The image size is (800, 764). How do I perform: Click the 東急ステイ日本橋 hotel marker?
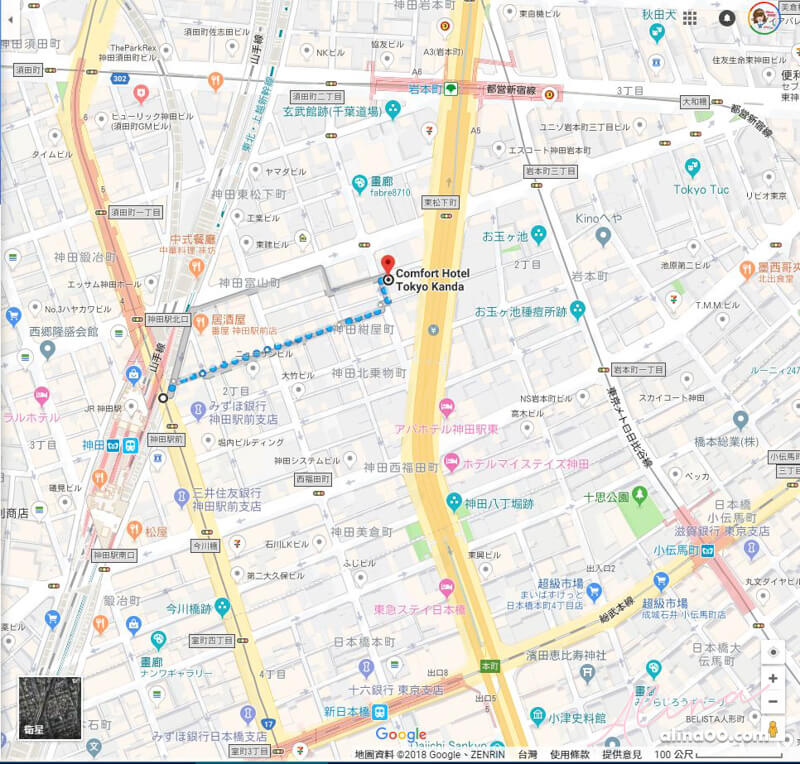[x=446, y=588]
